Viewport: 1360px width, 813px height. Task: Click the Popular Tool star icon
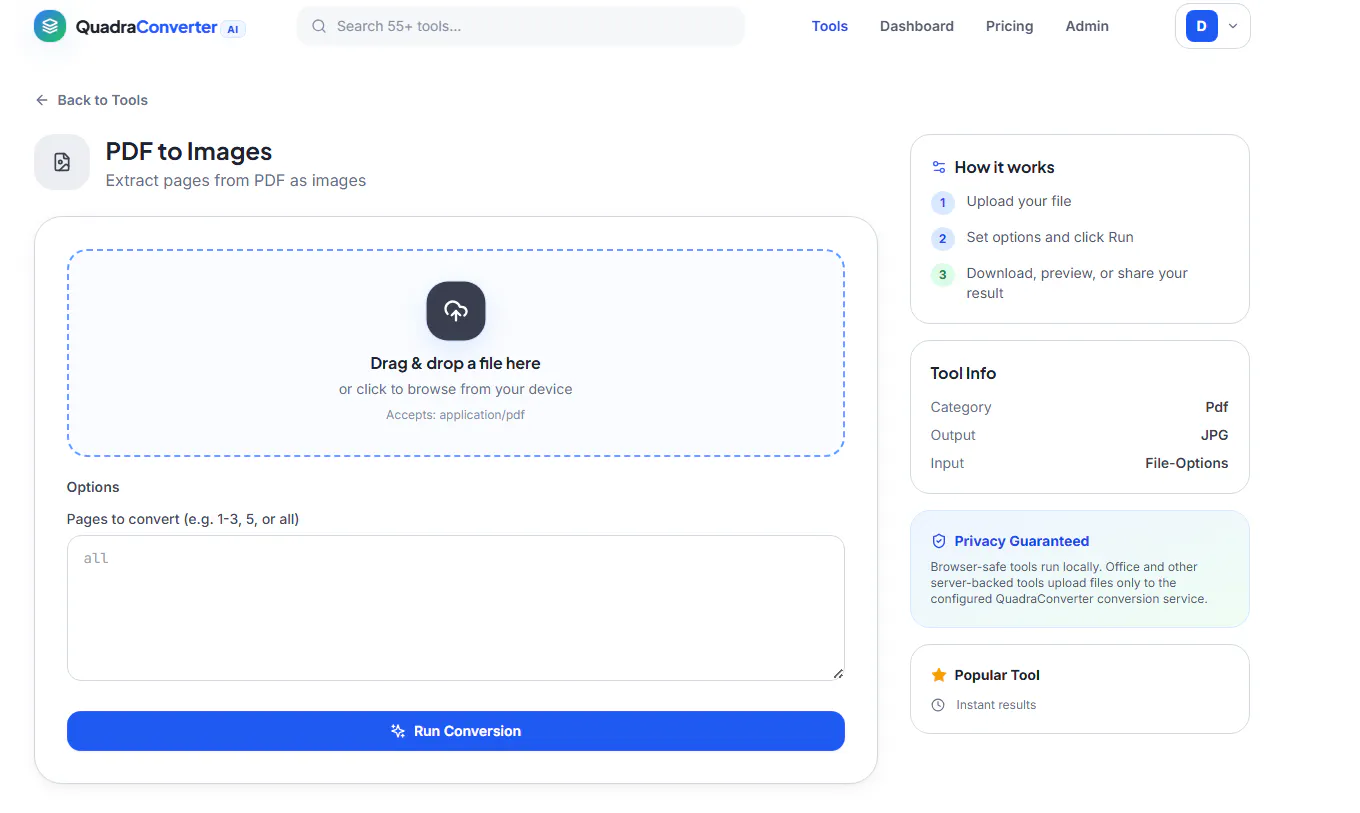tap(939, 675)
